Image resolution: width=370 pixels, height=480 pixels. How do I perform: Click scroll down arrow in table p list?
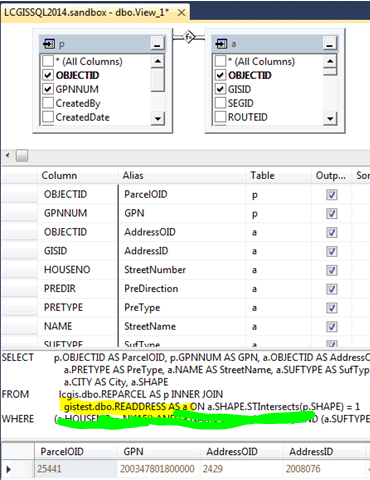(157, 118)
